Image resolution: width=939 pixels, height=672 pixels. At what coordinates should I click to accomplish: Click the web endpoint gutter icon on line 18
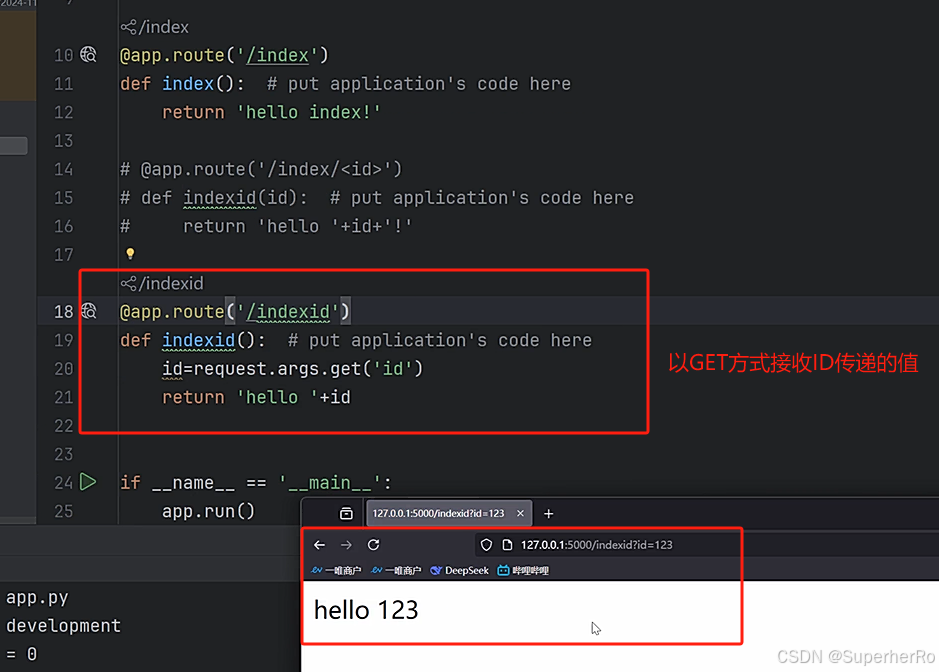pos(89,311)
